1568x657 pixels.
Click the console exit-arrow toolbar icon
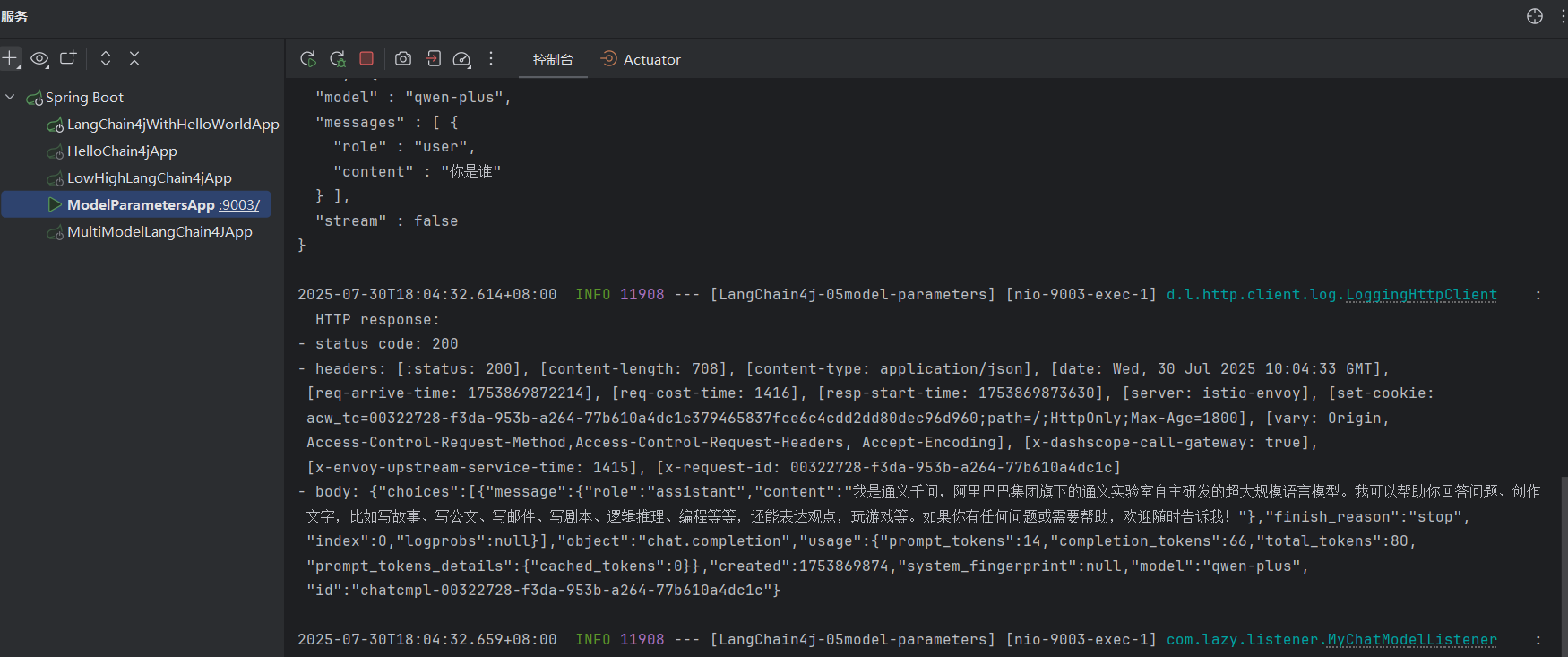pos(434,59)
